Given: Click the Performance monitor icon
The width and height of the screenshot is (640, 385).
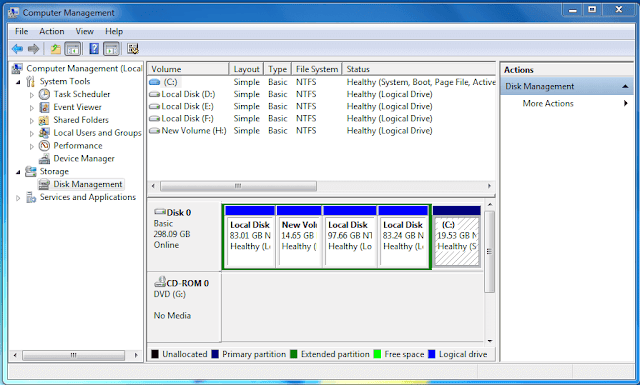Looking at the screenshot, I should pyautogui.click(x=44, y=146).
